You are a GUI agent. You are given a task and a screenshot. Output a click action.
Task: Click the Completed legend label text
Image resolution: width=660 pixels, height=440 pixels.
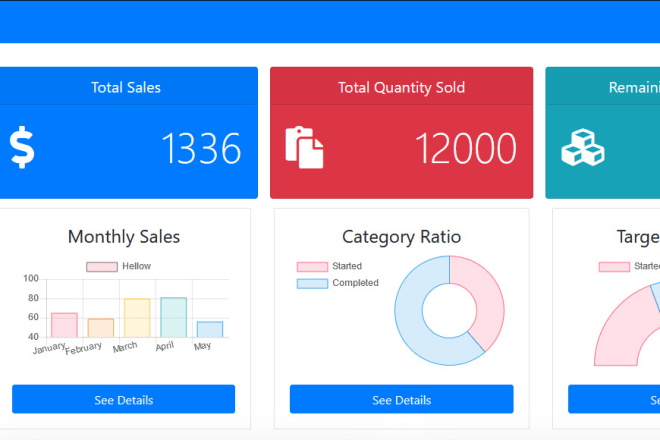click(x=355, y=283)
